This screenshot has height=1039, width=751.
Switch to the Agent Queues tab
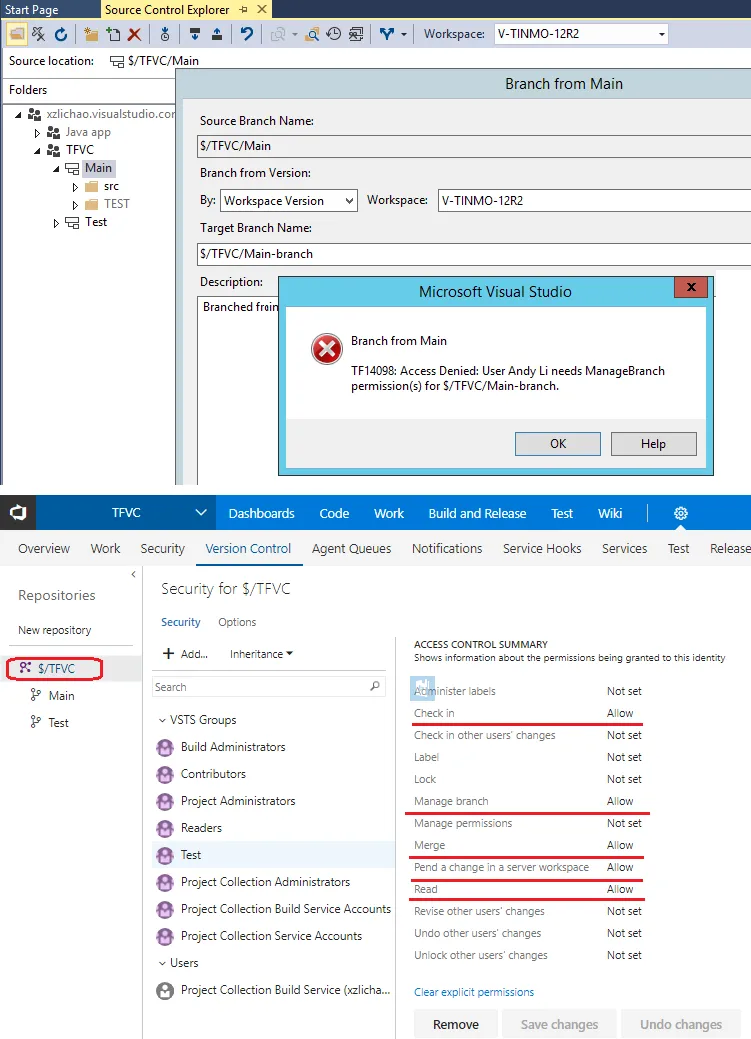pyautogui.click(x=351, y=549)
